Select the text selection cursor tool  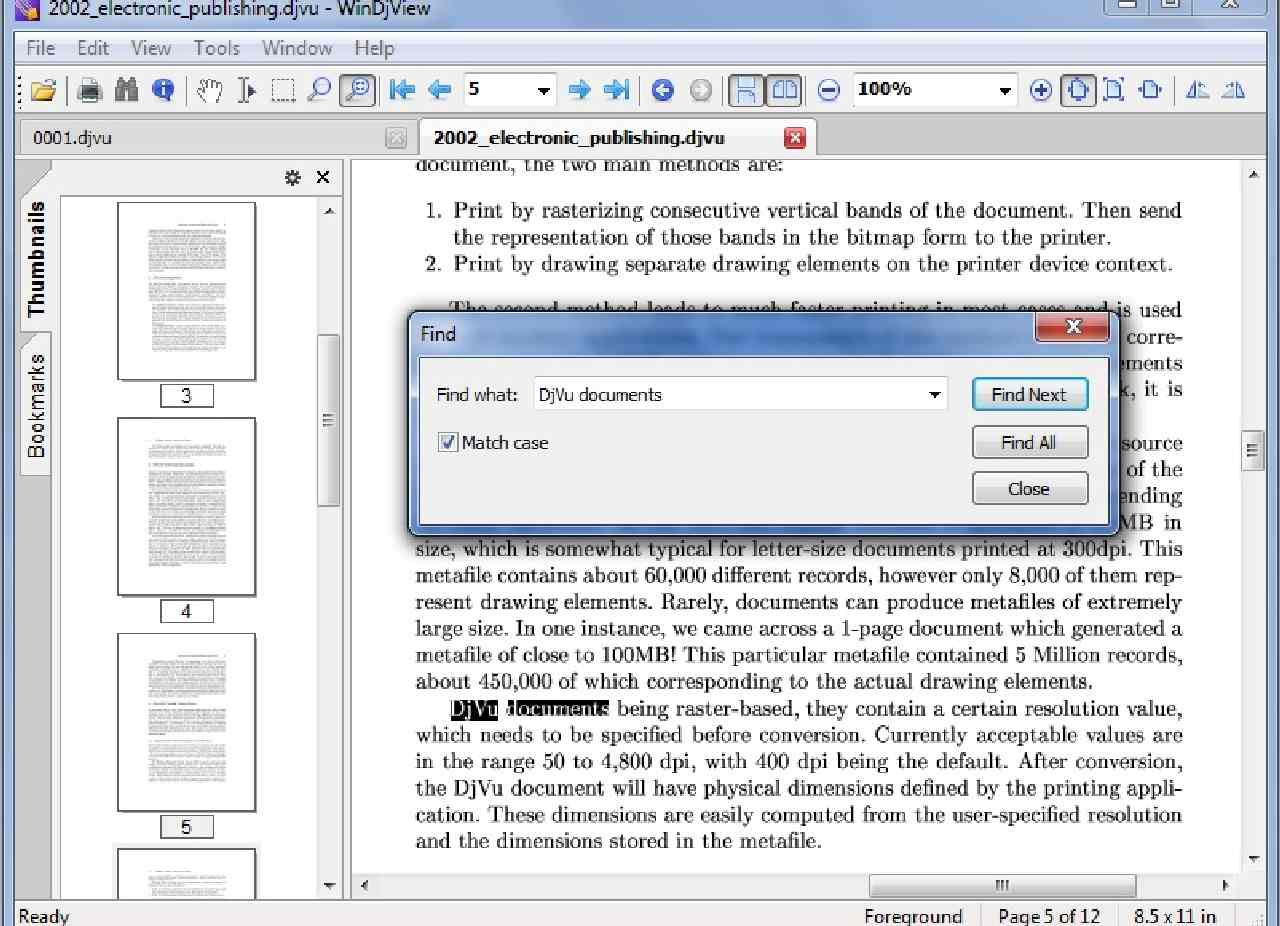tap(246, 90)
